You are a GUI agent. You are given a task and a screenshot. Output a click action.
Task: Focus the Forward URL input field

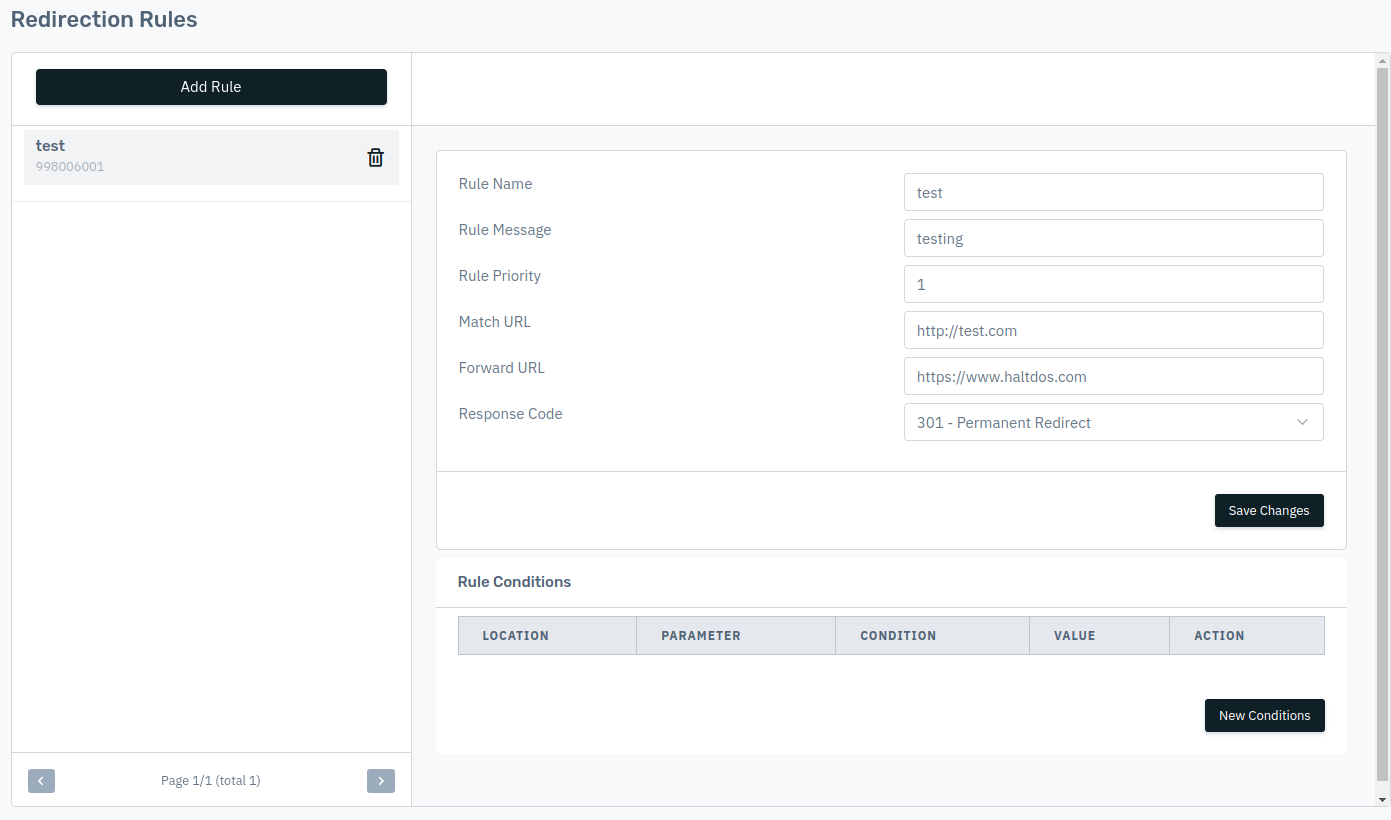(1113, 376)
